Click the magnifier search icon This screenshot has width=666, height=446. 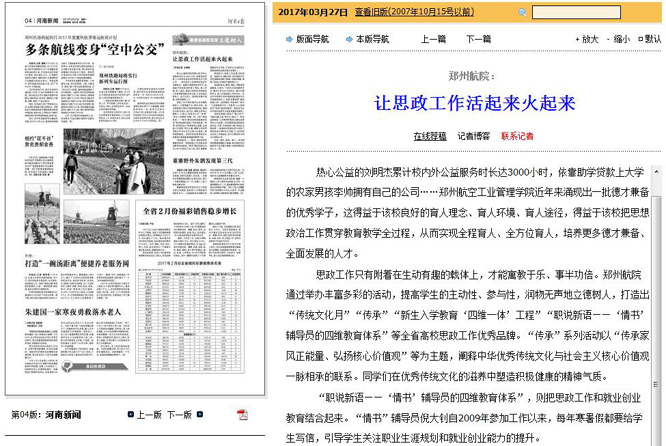522,12
